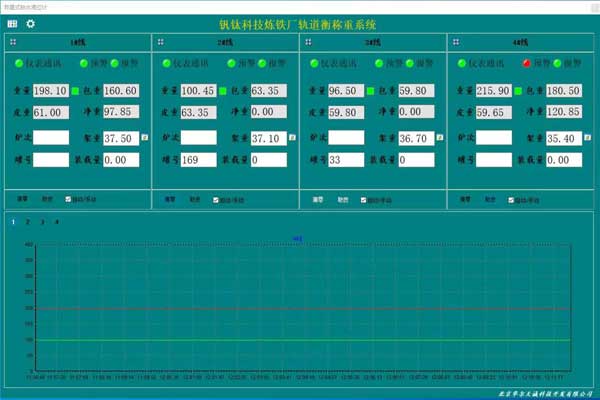The width and height of the screenshot is (600, 400).
Task: Toggle the auto/manual checkbox in the 4#线 panel
Action: point(512,199)
